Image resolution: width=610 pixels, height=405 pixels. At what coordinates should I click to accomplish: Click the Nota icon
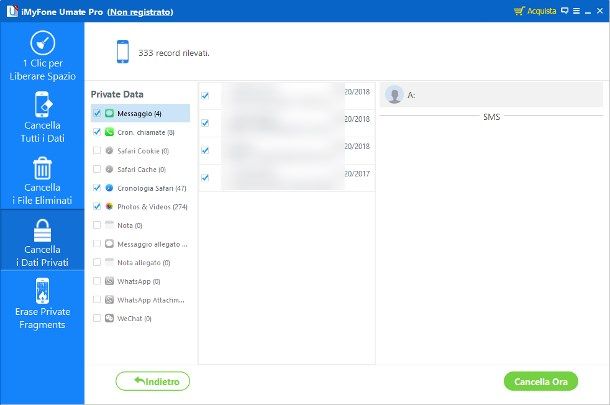pos(109,225)
